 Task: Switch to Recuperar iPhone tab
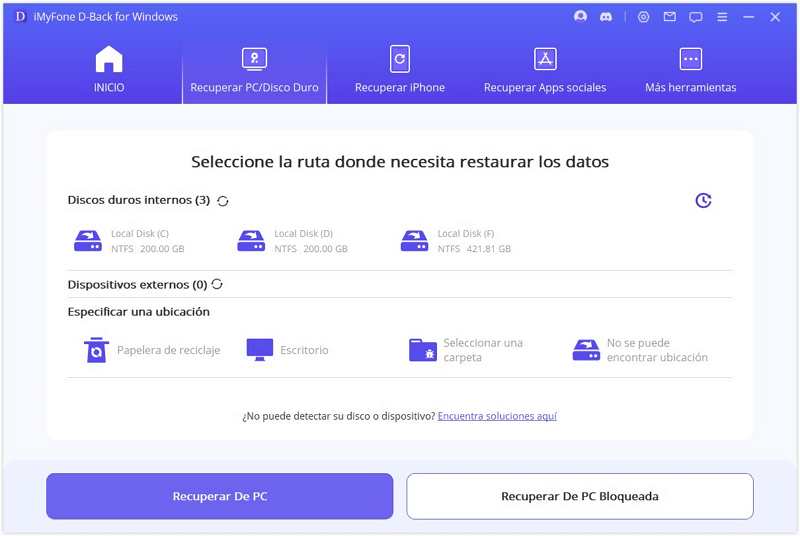pyautogui.click(x=399, y=70)
